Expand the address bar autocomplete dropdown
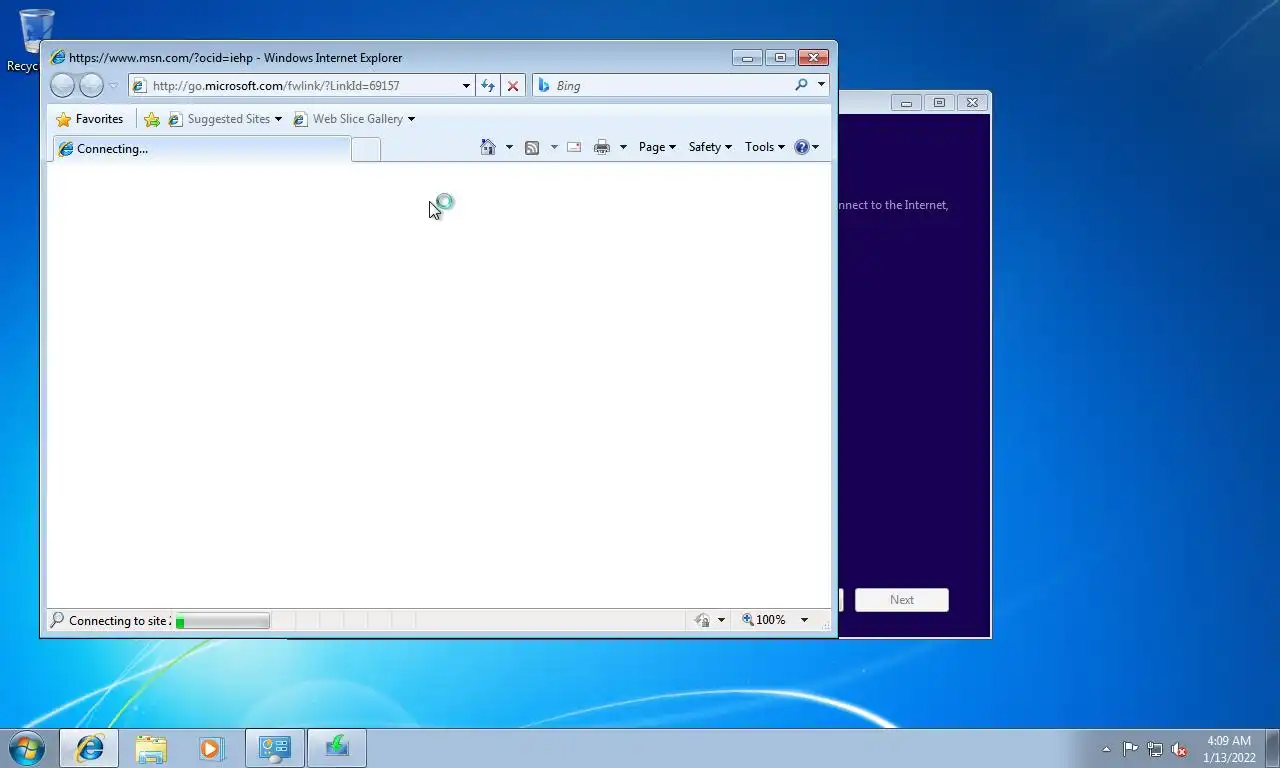Viewport: 1280px width, 768px height. click(466, 86)
